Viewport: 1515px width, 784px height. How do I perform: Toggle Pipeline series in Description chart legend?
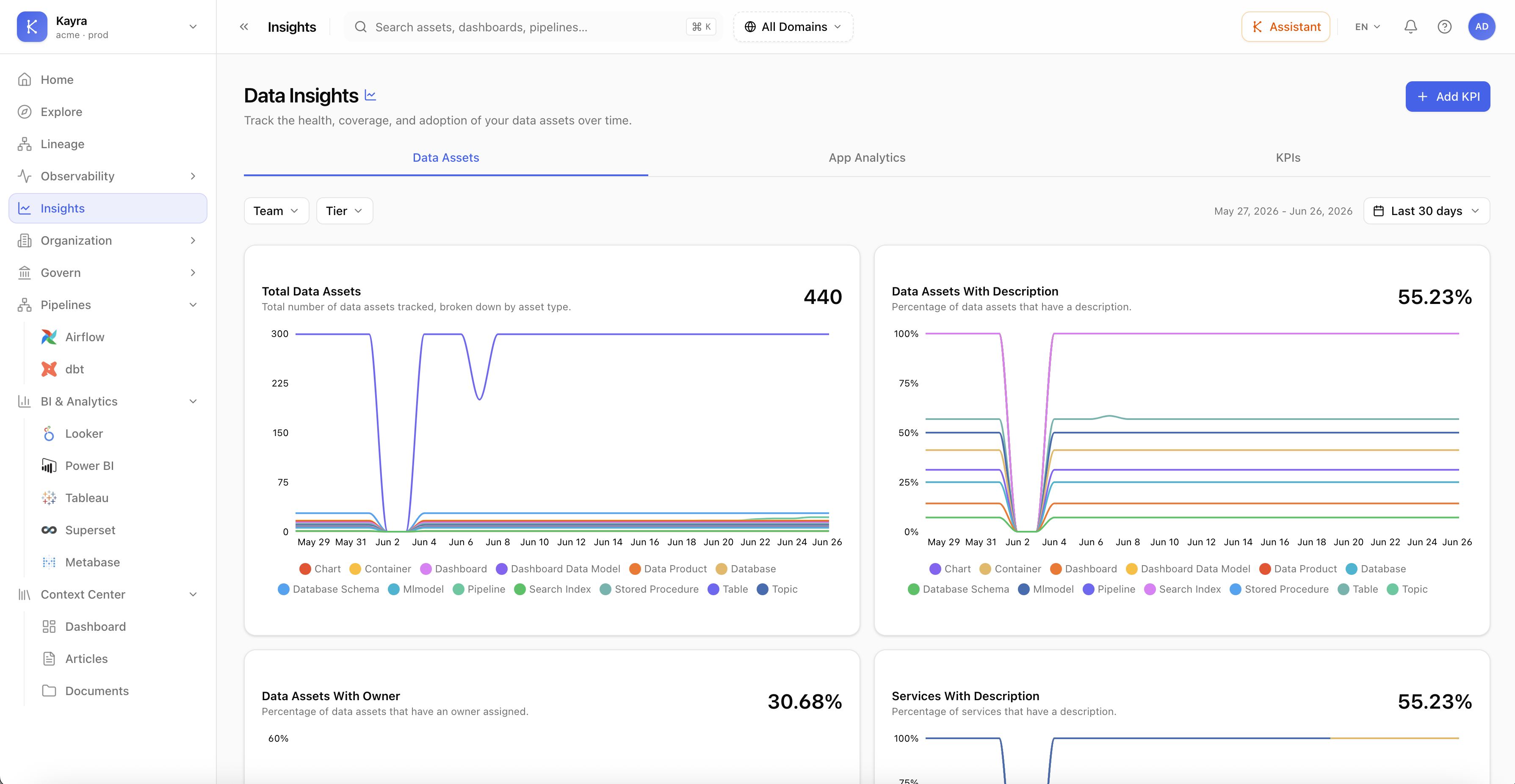[x=1109, y=589]
